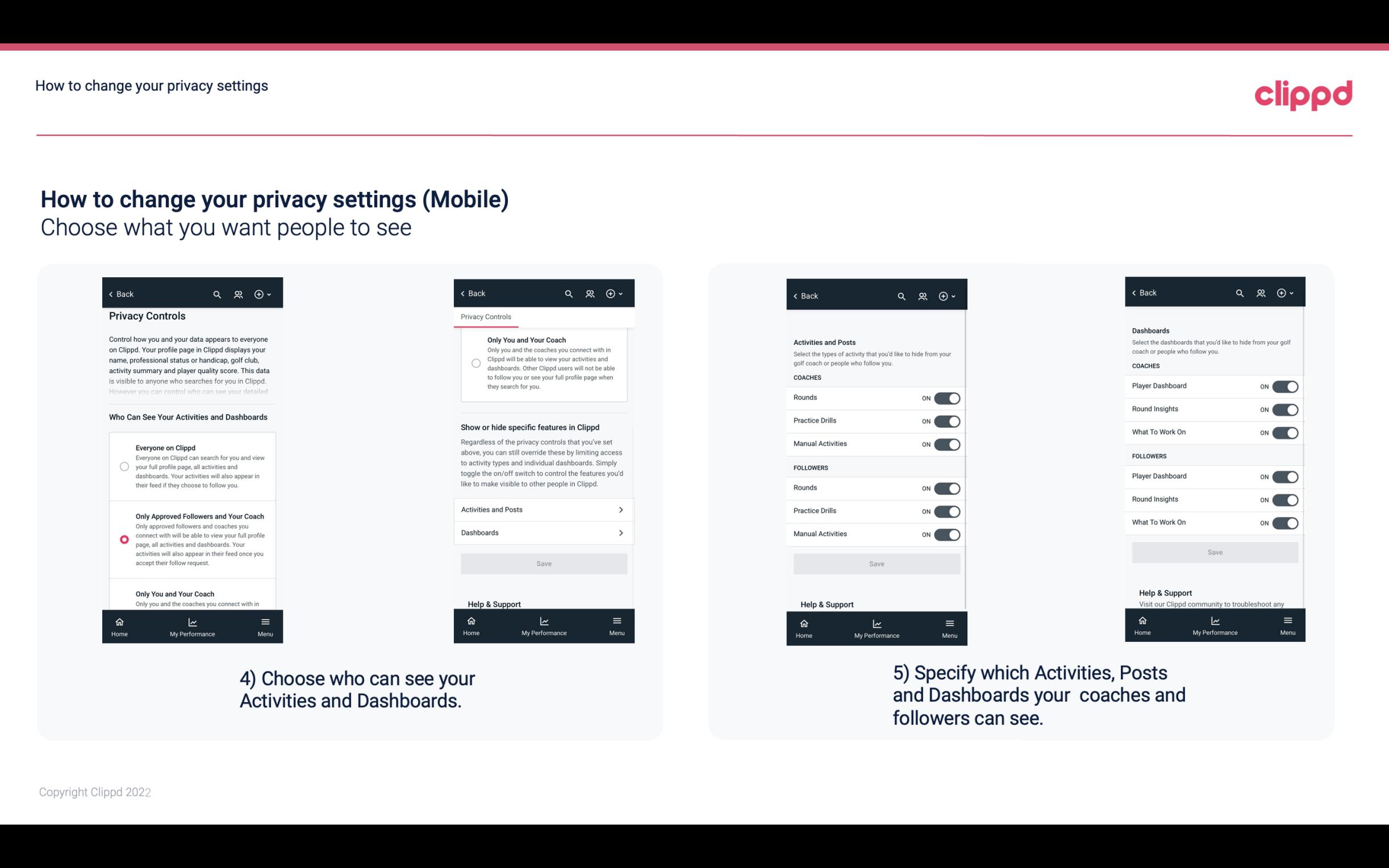Image resolution: width=1389 pixels, height=868 pixels.
Task: Click the Privacy Controls tab label
Action: [x=486, y=318]
